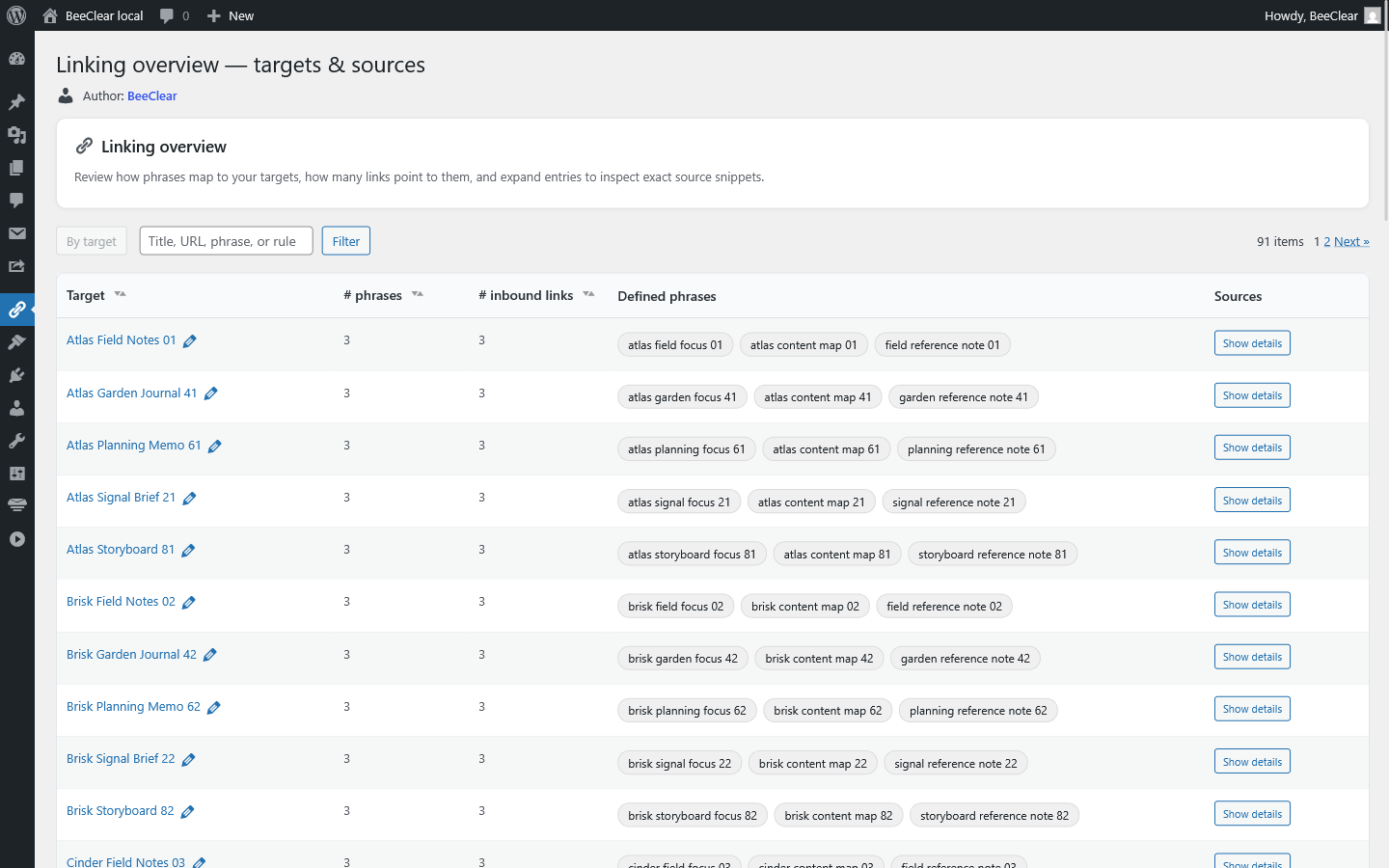Viewport: 1389px width, 868px height.
Task: Show details for Atlas Field Notes 01
Action: tap(1251, 342)
